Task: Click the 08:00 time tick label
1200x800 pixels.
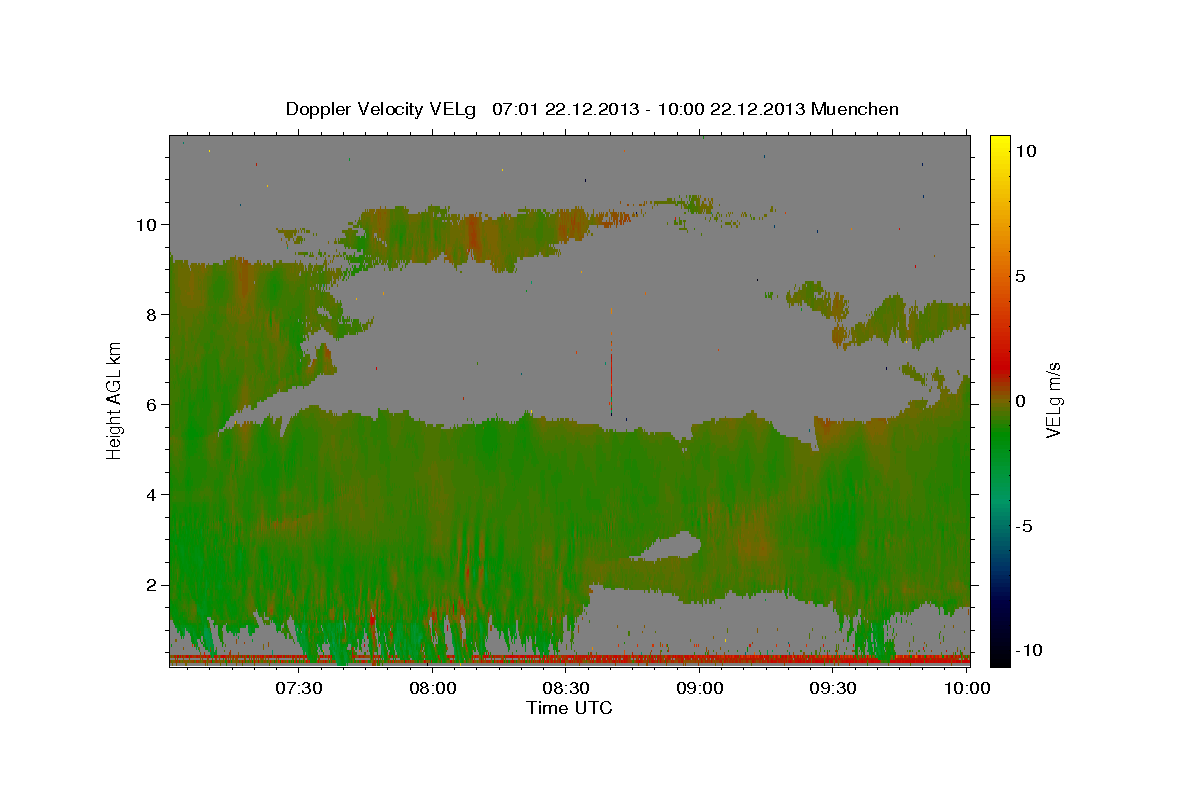Action: (433, 688)
